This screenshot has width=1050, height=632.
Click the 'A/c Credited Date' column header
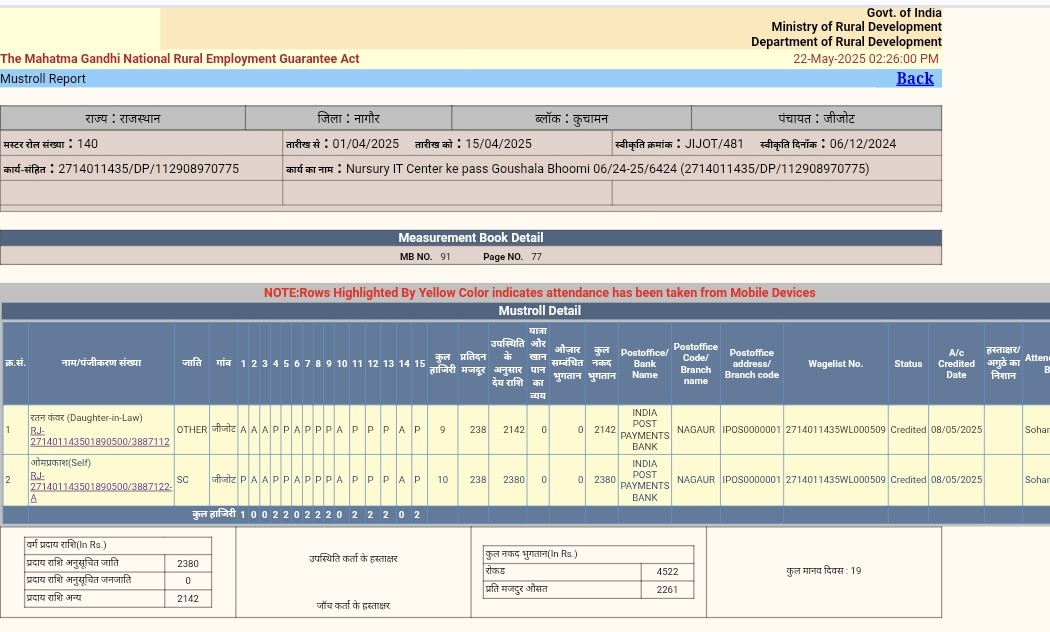click(956, 364)
